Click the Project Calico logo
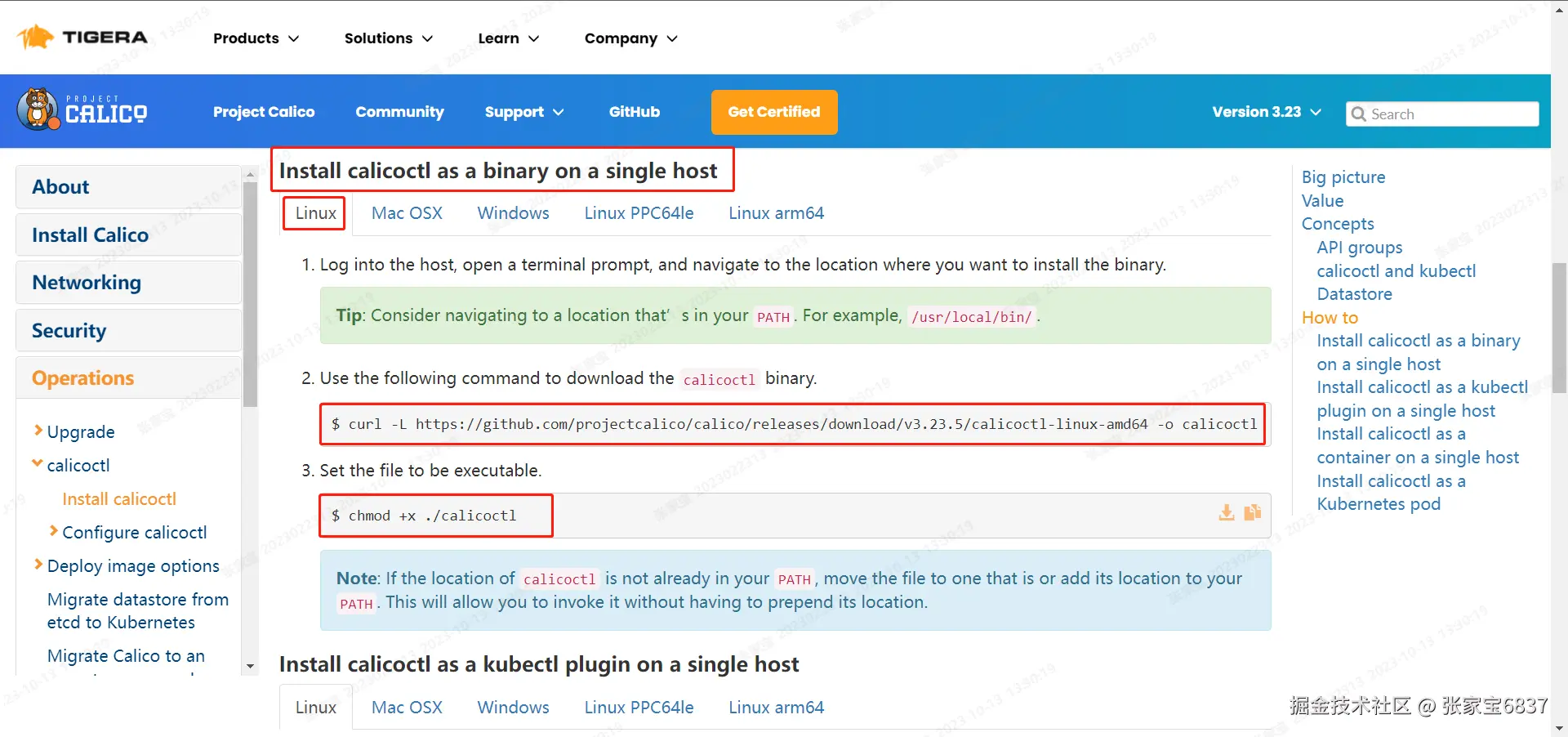This screenshot has height=737, width=1568. click(x=82, y=110)
